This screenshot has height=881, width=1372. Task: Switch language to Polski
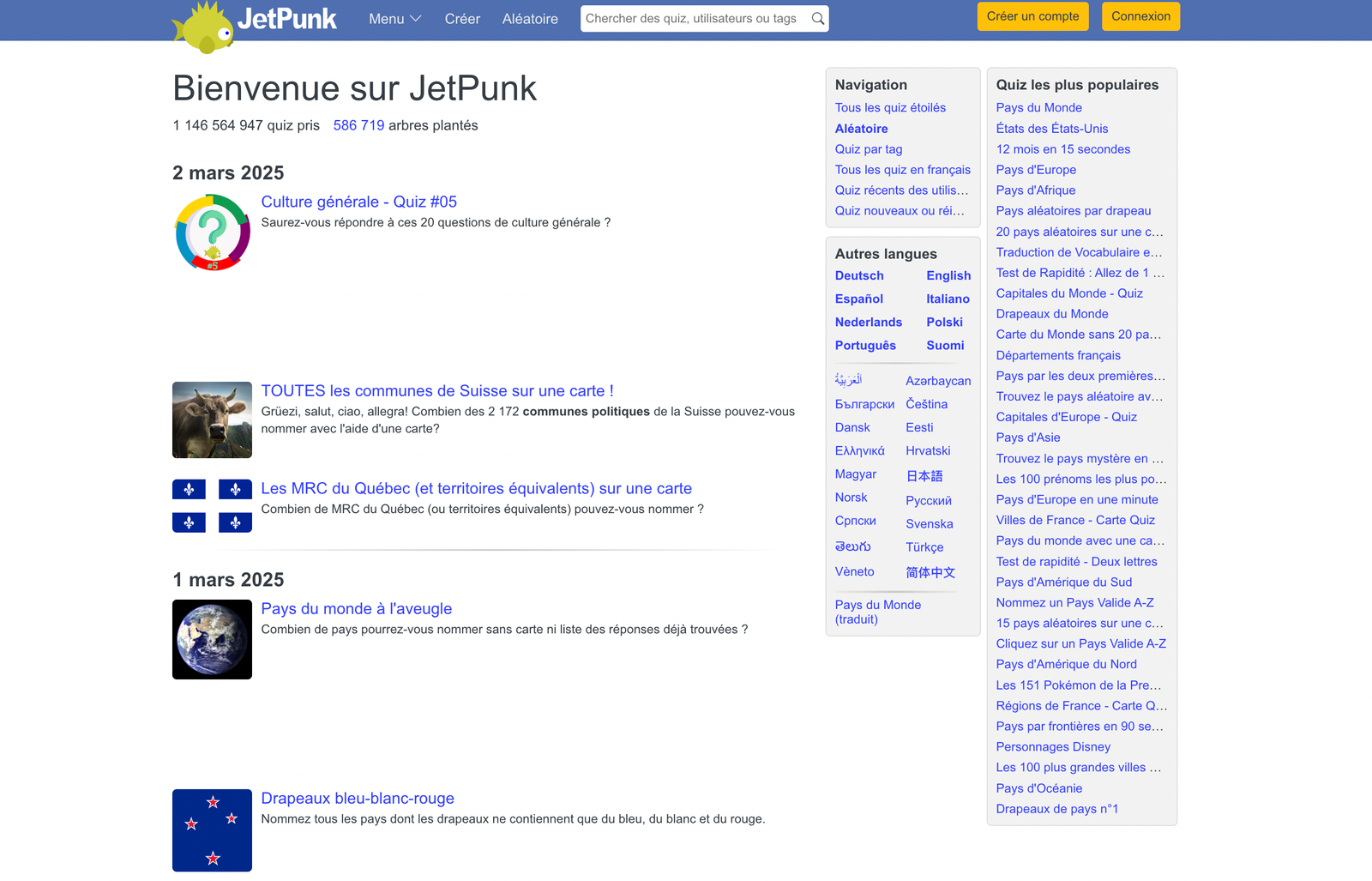[x=944, y=322]
